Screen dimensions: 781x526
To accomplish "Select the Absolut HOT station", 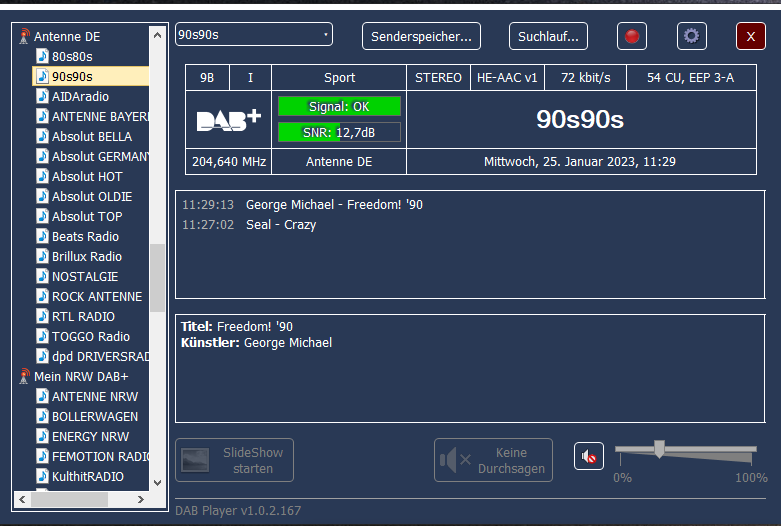I will [x=87, y=176].
